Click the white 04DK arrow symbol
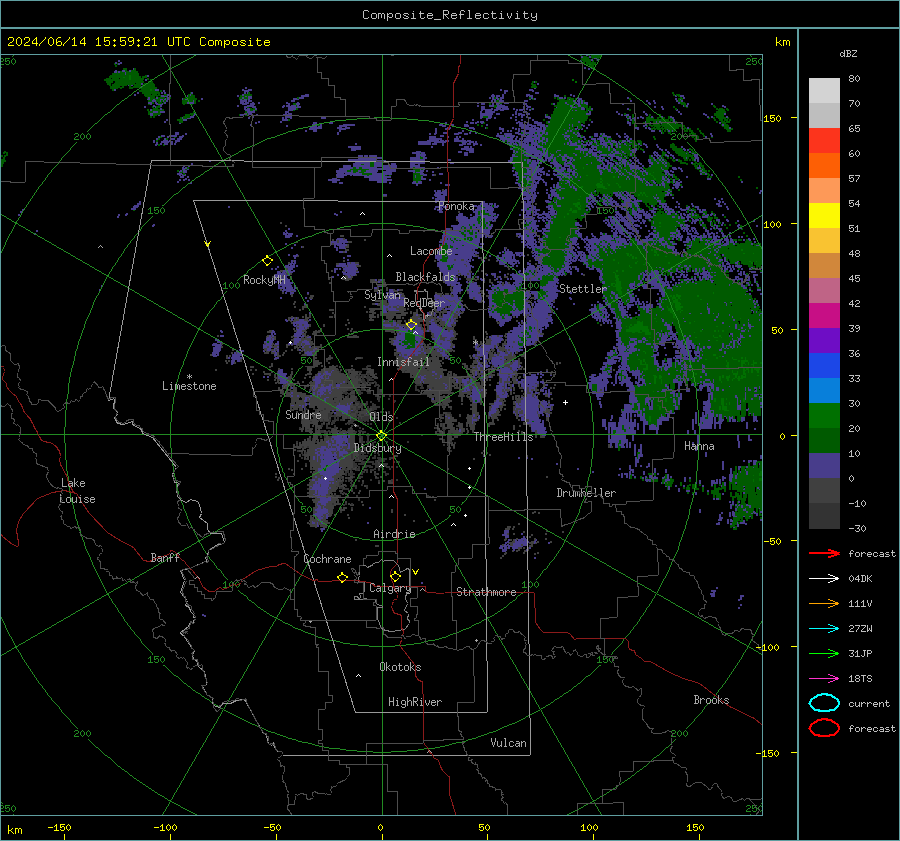900x841 pixels. click(824, 579)
